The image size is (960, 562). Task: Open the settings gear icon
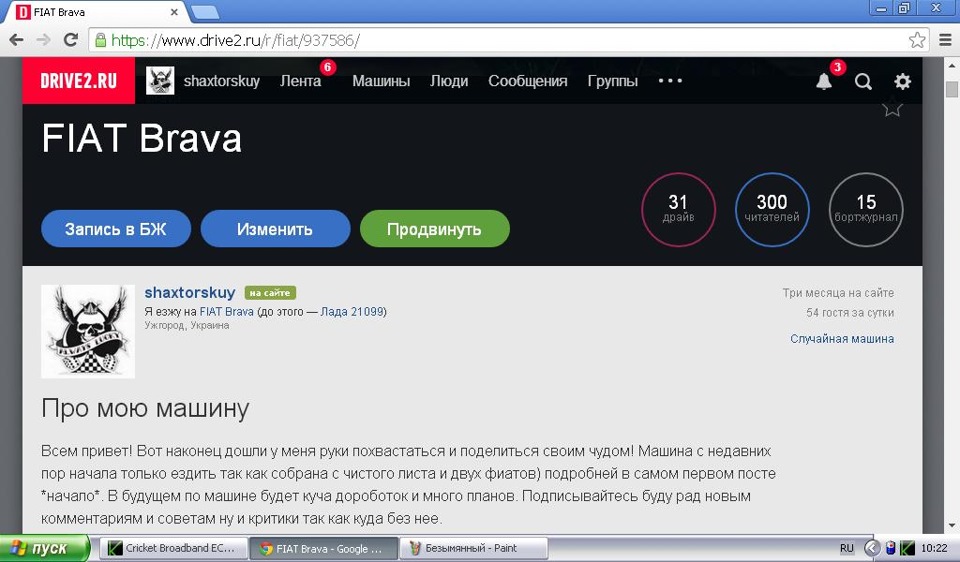(902, 81)
